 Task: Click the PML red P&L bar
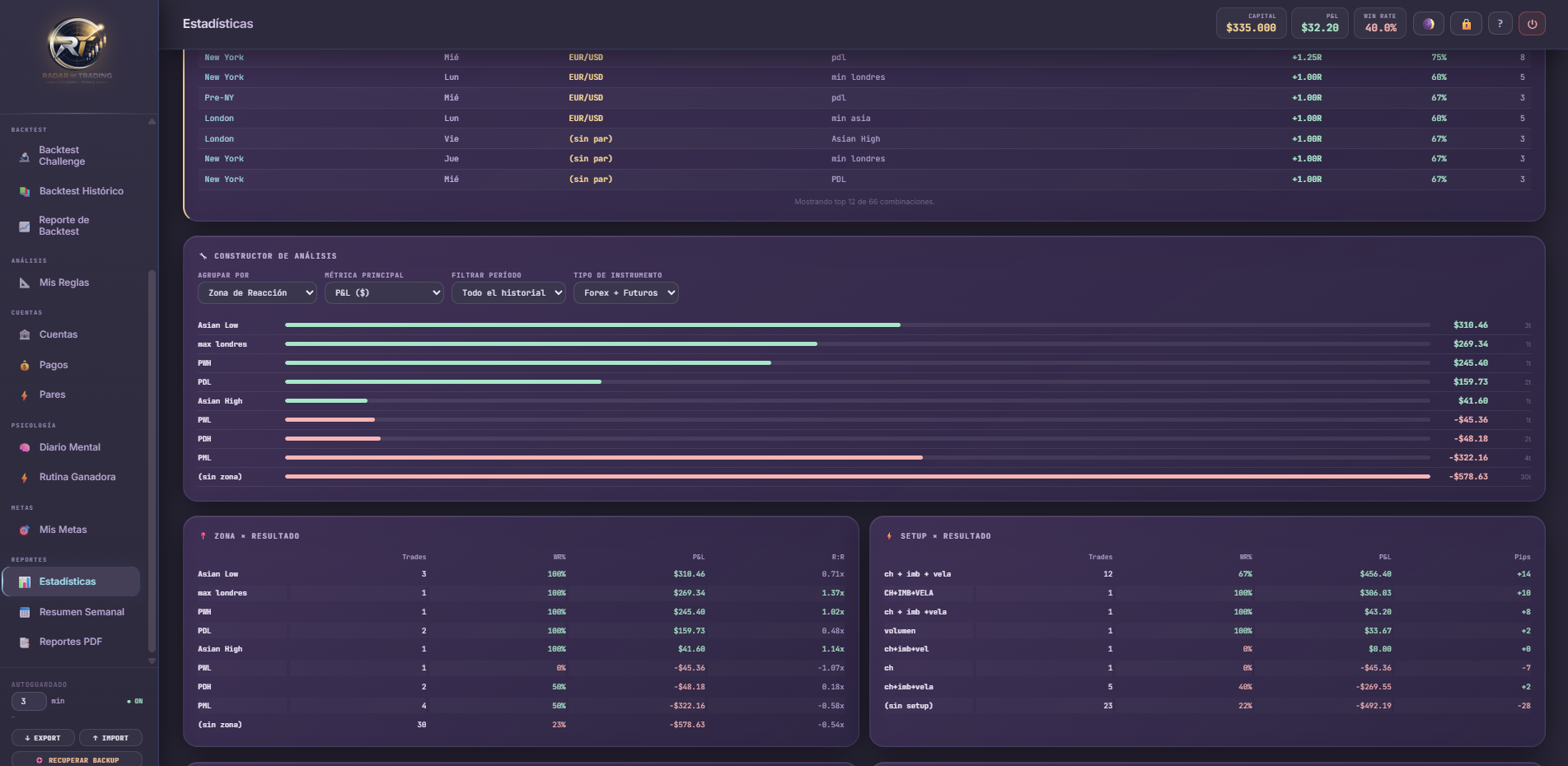(604, 458)
